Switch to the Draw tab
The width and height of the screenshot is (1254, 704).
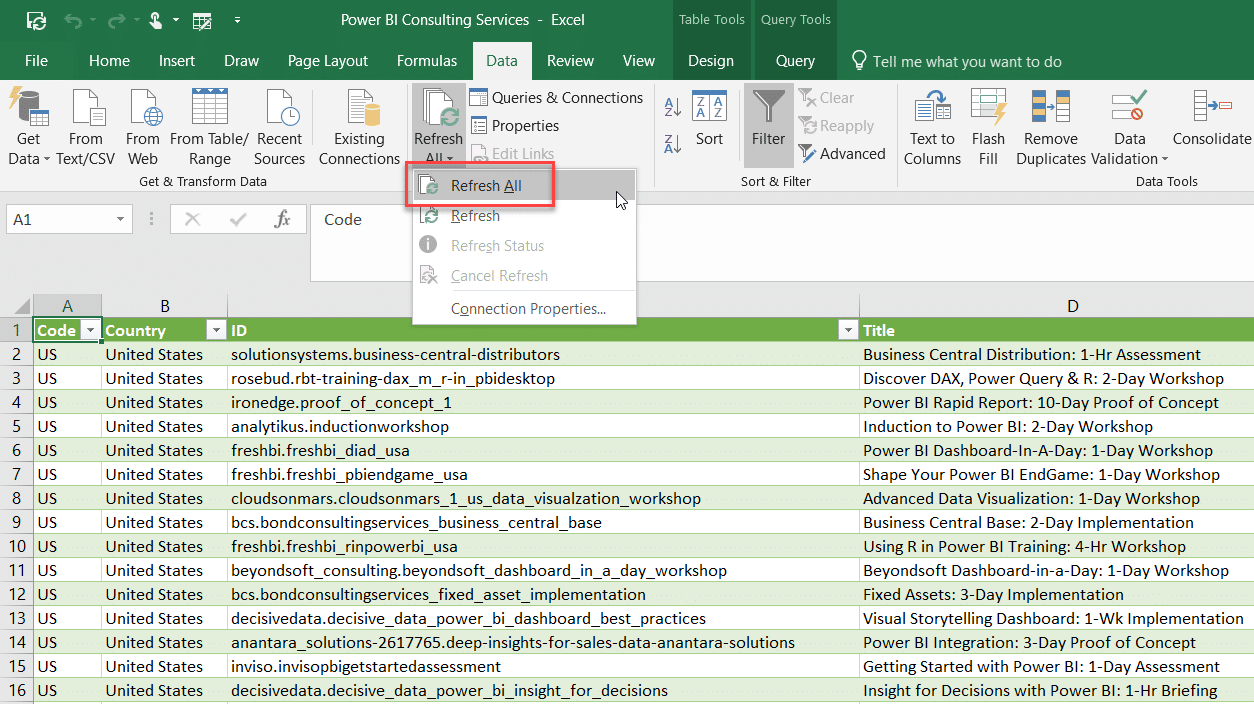241,61
